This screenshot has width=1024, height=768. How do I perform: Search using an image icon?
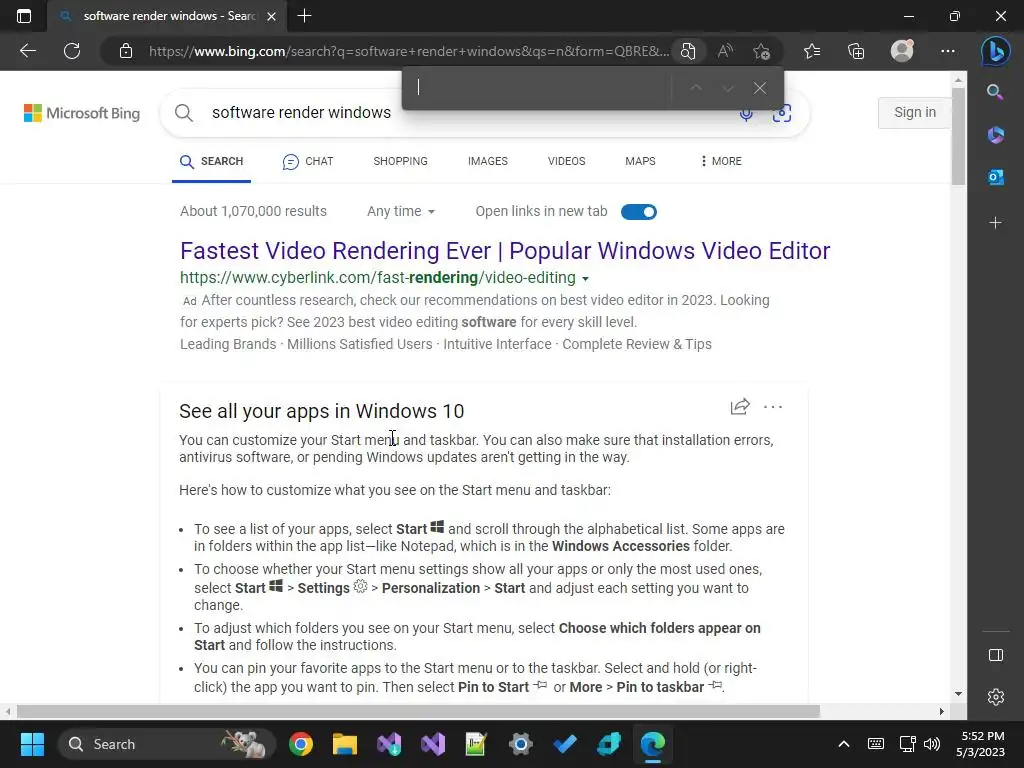tap(782, 113)
